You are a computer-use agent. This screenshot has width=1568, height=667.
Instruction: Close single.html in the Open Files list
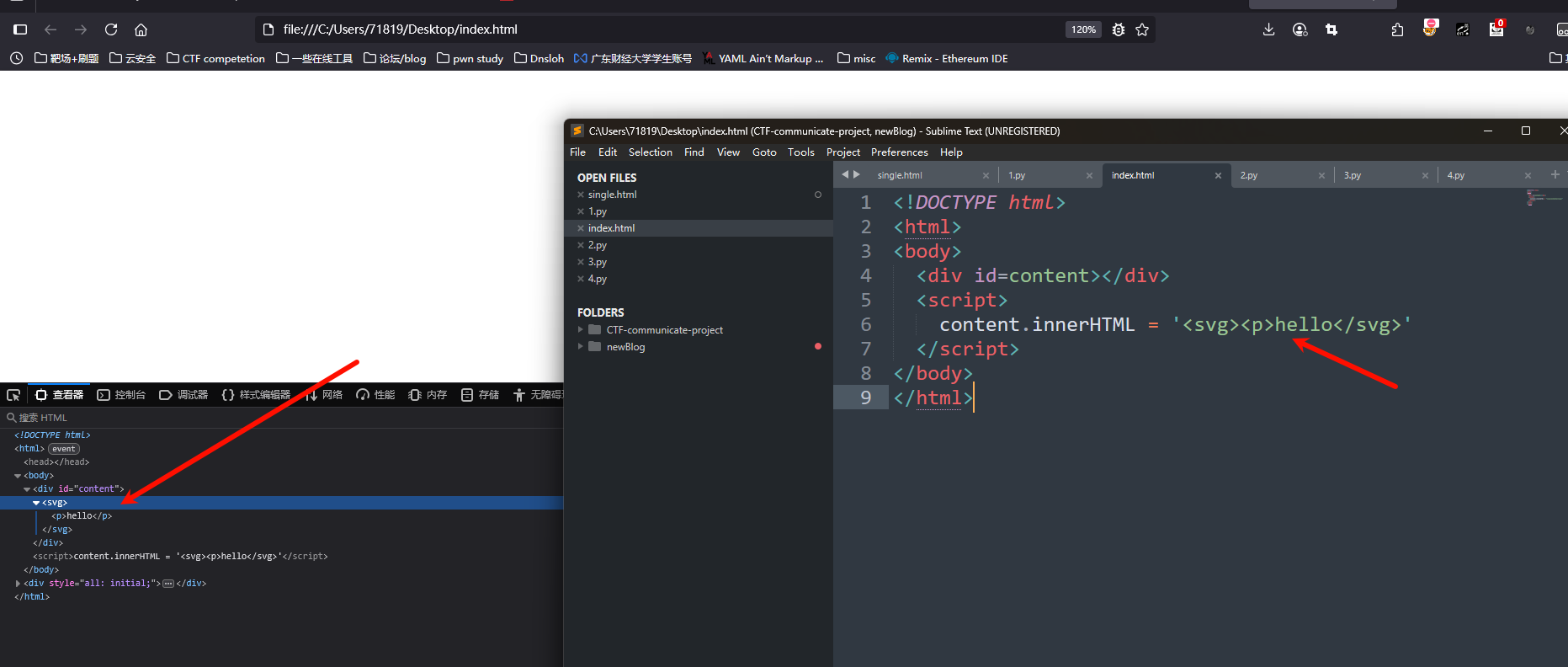[581, 195]
